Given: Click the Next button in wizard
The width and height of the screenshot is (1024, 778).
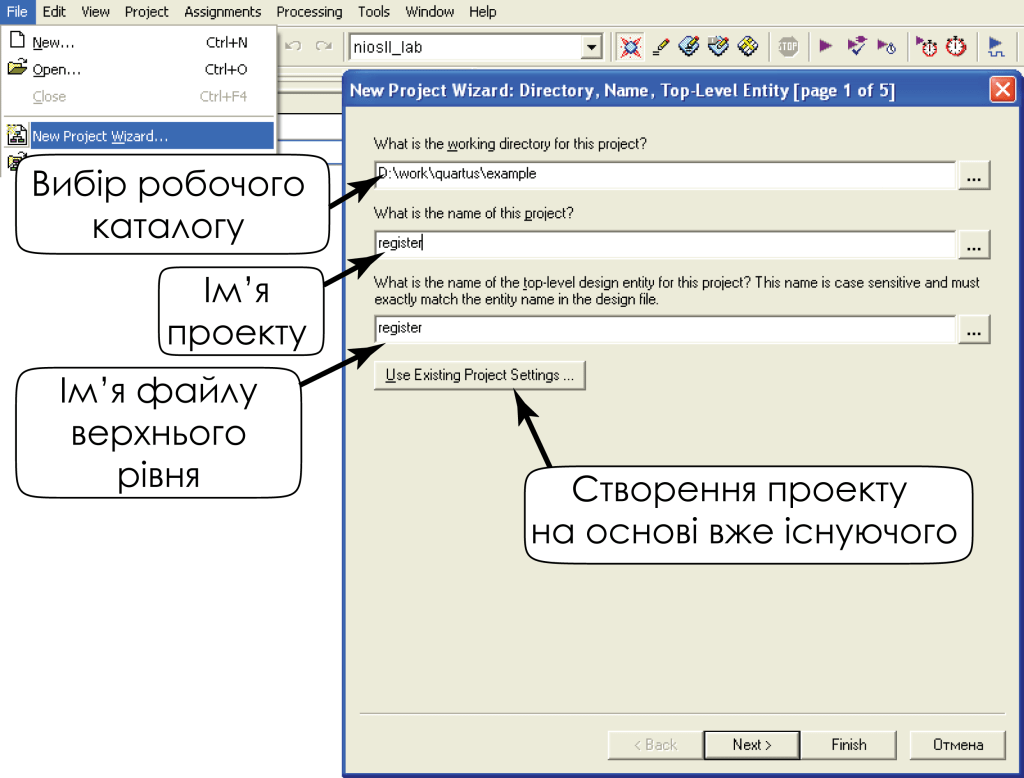Looking at the screenshot, I should 751,745.
